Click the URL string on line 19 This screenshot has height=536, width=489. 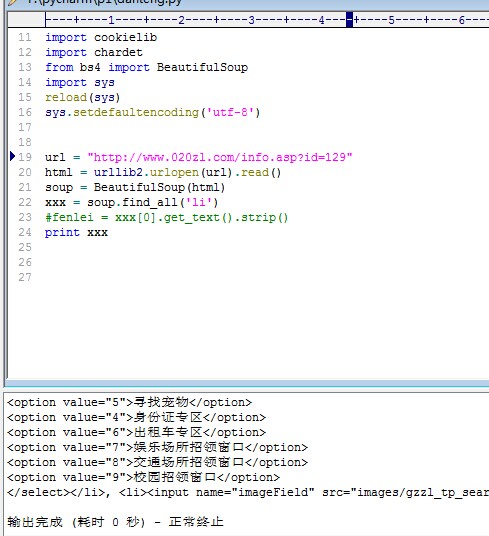pyautogui.click(x=220, y=157)
